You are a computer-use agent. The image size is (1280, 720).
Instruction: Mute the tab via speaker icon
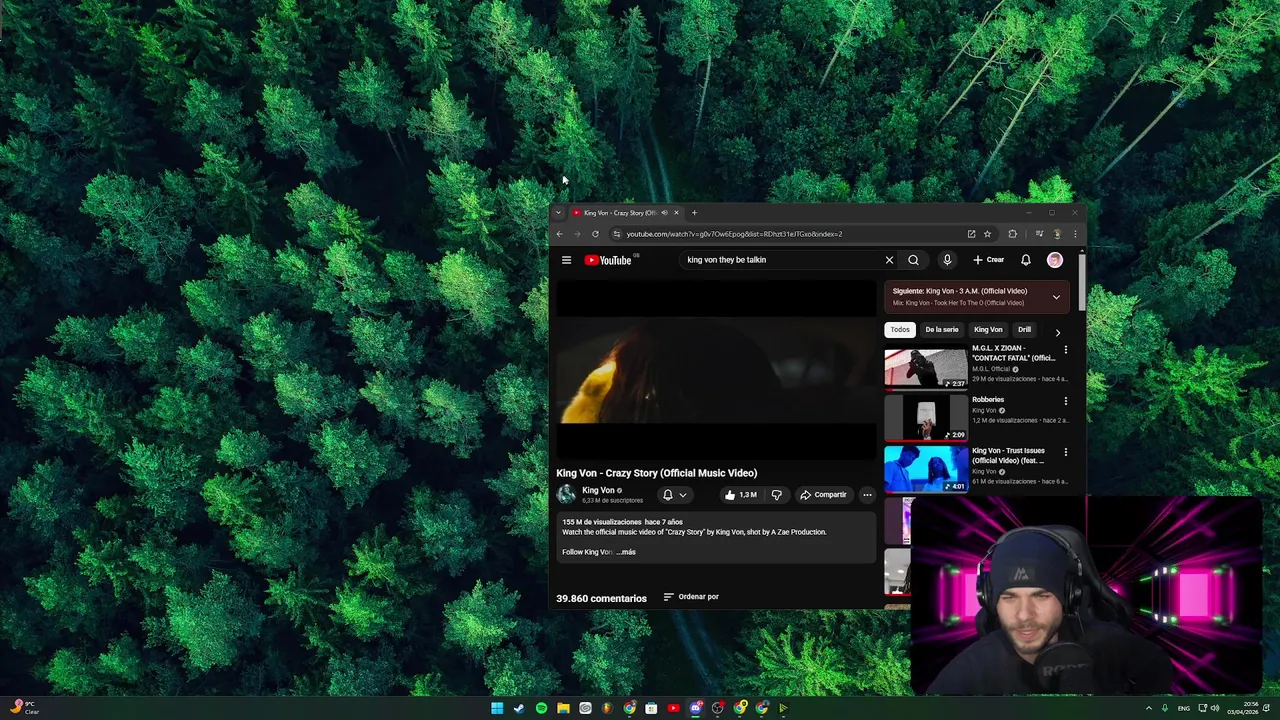tap(664, 213)
